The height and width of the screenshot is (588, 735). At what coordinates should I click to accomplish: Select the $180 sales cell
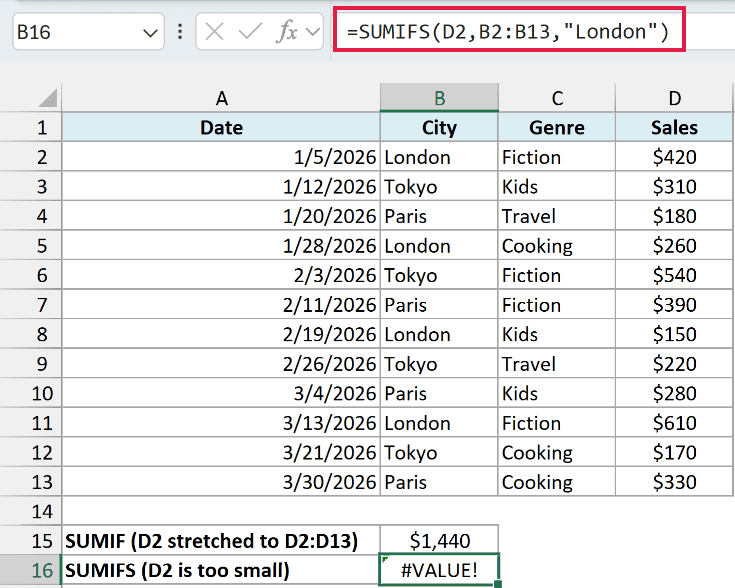tap(674, 216)
